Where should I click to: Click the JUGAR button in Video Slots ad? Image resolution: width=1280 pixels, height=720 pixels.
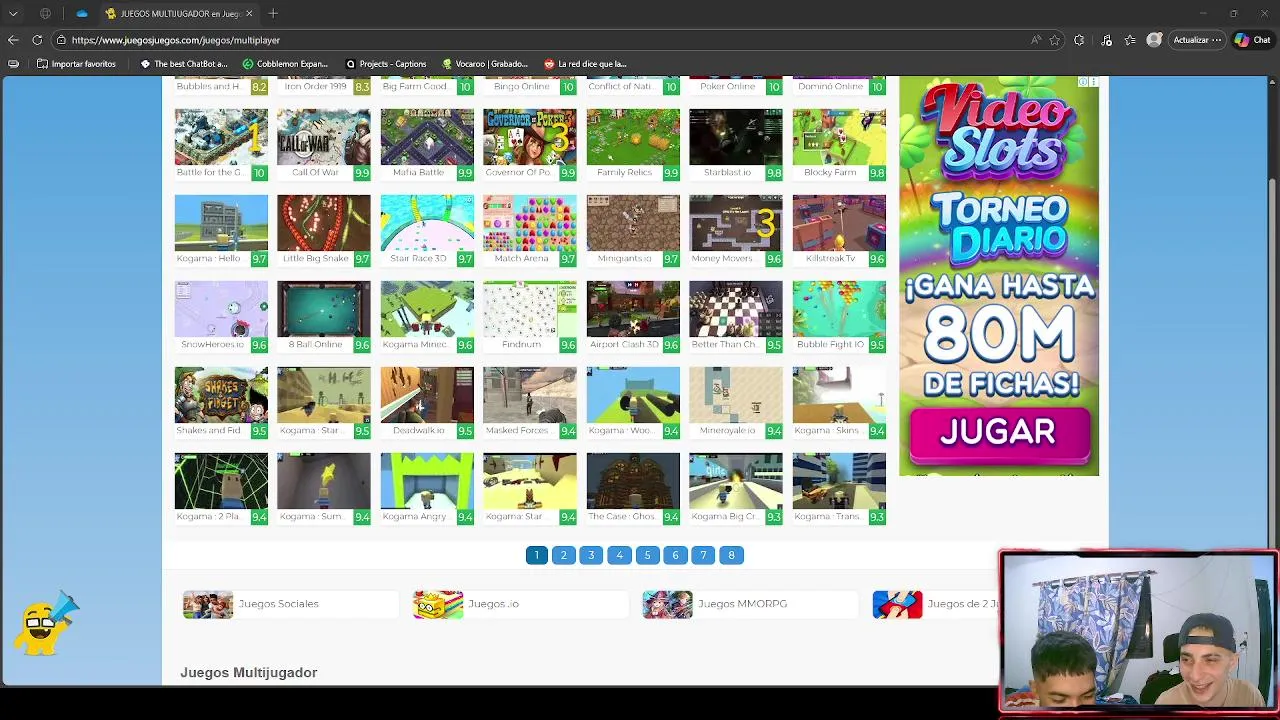coord(998,433)
